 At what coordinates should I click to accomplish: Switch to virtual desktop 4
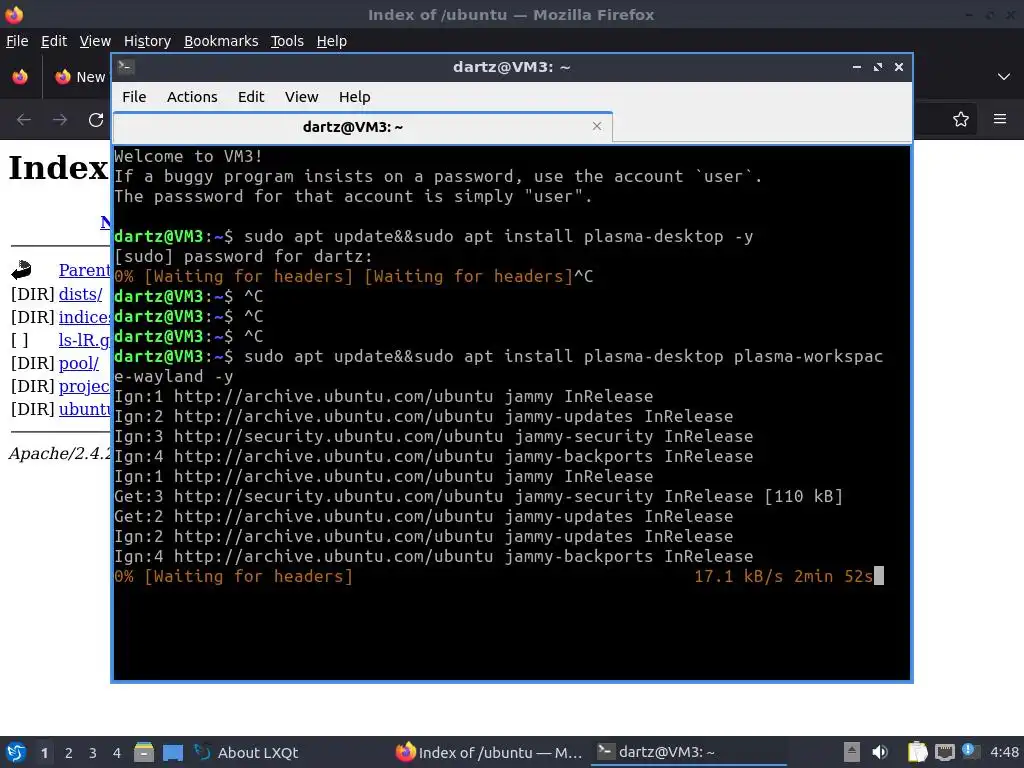(117, 753)
